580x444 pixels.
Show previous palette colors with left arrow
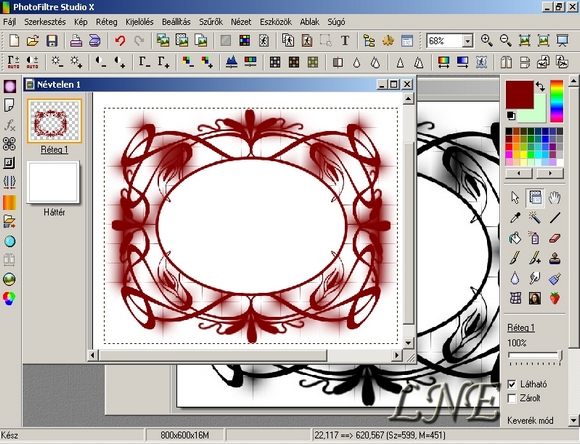click(x=519, y=173)
